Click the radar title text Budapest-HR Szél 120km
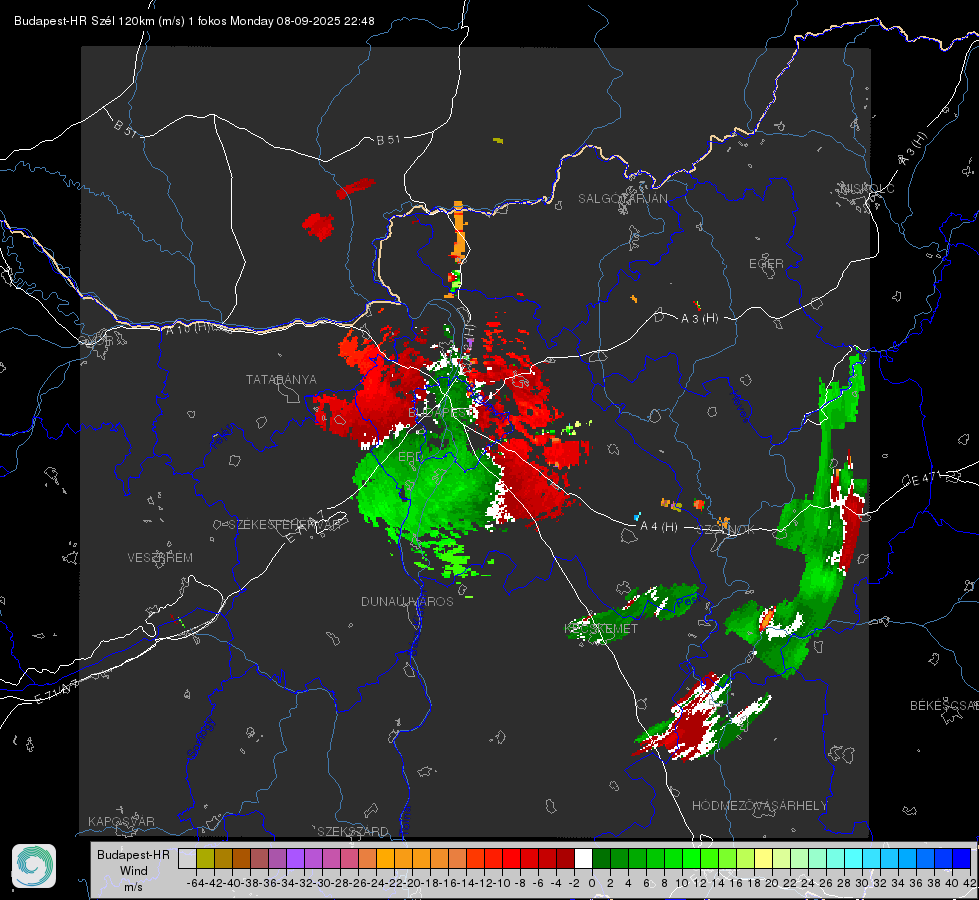The width and height of the screenshot is (979, 900). (84, 21)
